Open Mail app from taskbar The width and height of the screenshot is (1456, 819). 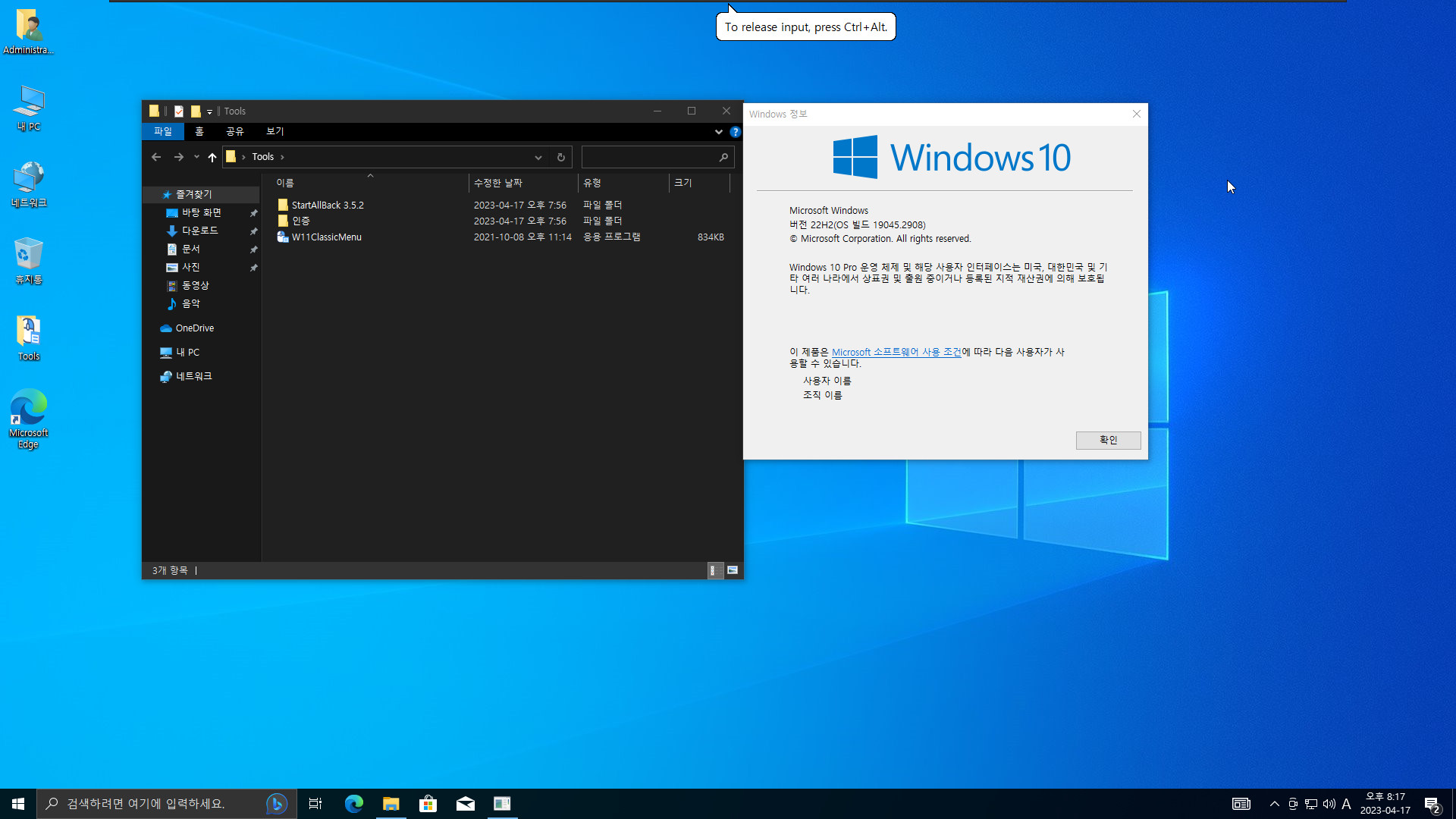point(466,804)
